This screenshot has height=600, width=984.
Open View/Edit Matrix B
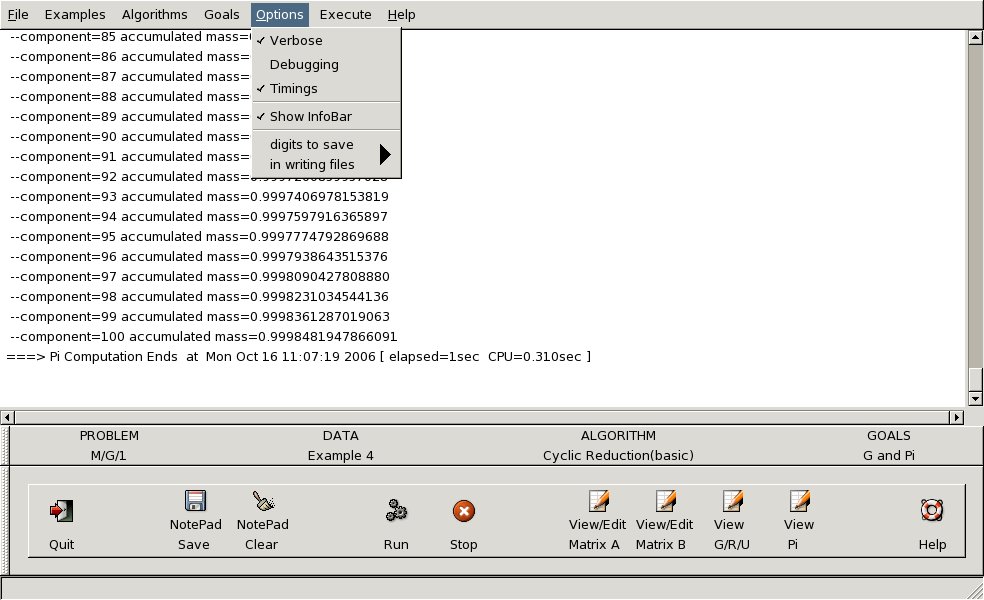[x=664, y=502]
